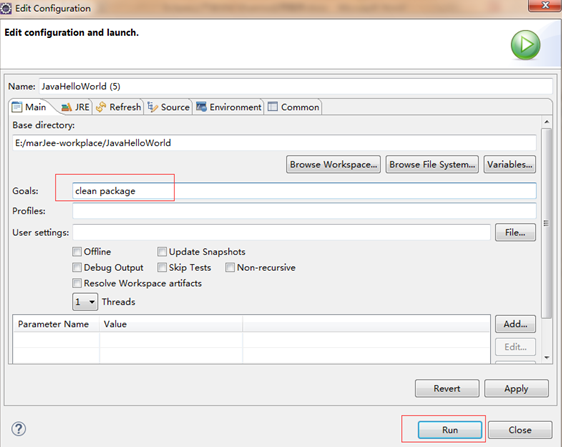Viewport: 562px width, 447px height.
Task: Open the Environment tab
Action: pyautogui.click(x=229, y=107)
